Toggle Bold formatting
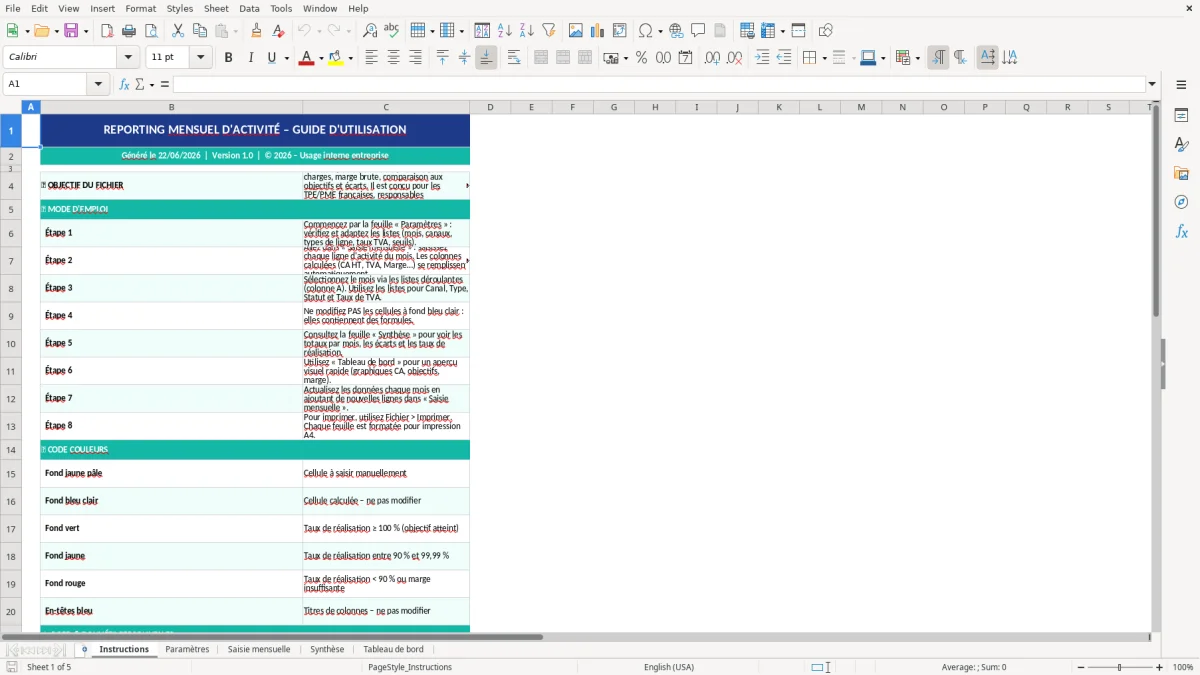Viewport: 1200px width, 675px height. [228, 58]
